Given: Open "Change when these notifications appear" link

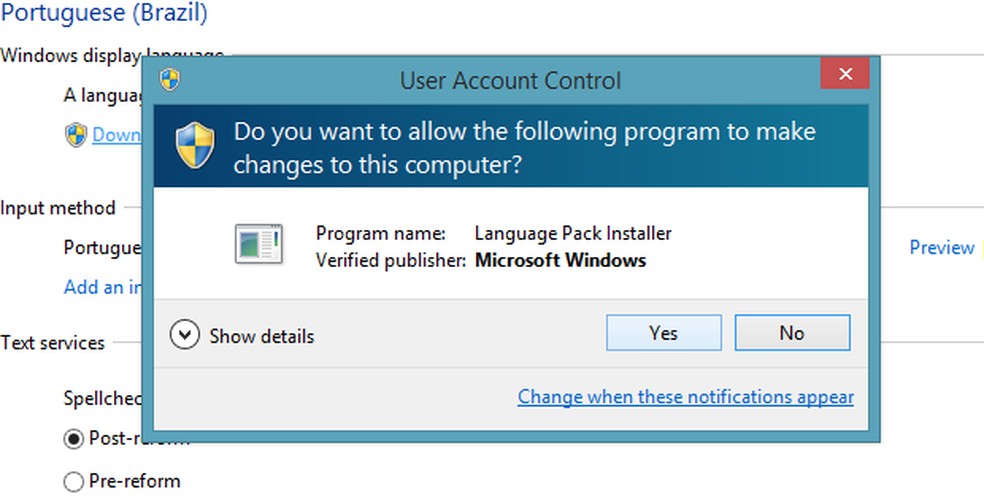Looking at the screenshot, I should pyautogui.click(x=685, y=397).
